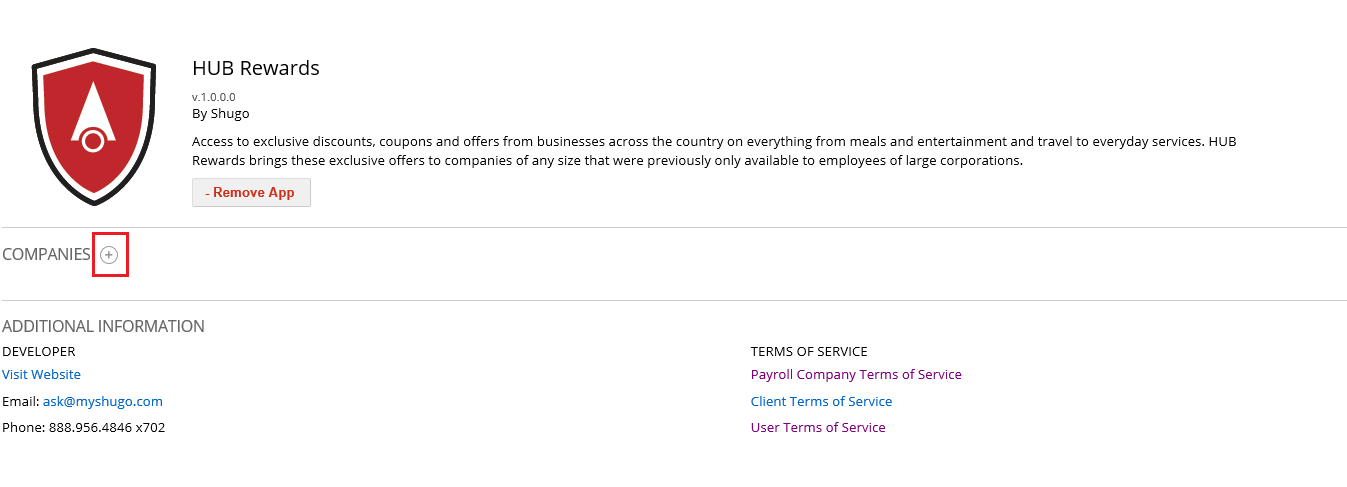Viewport: 1347px width, 487px height.
Task: Click the Email: label text
Action: 21,401
